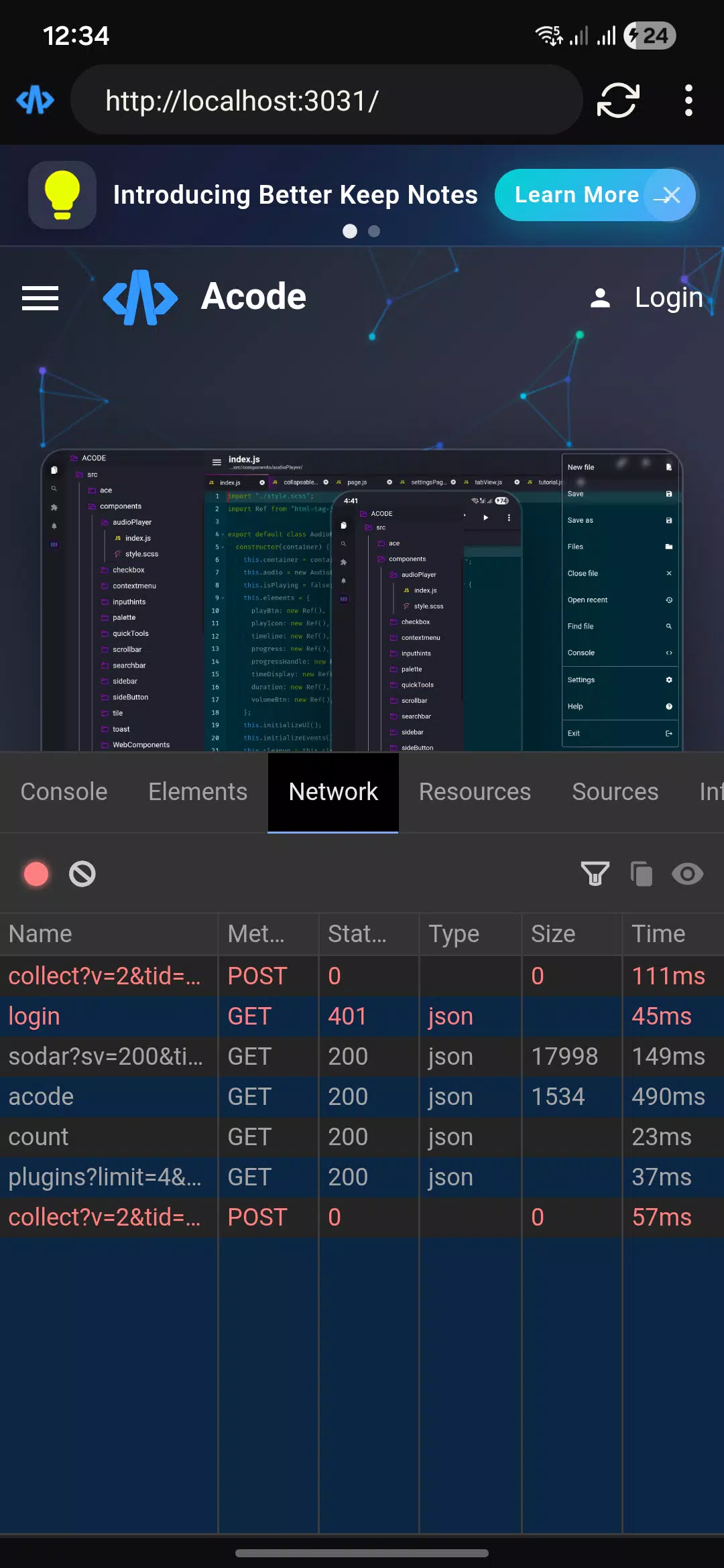724x1568 pixels.
Task: Select the login request row
Action: (362, 1017)
